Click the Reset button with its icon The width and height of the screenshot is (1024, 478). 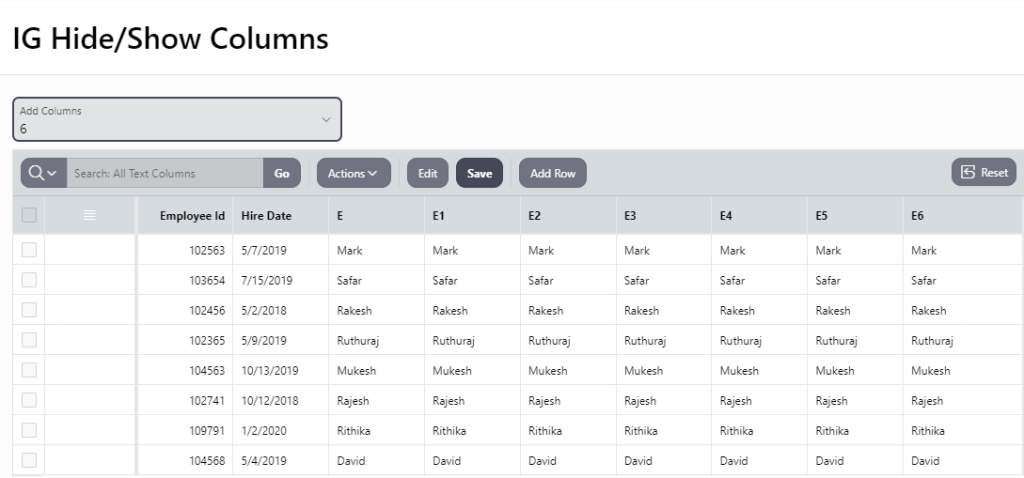(984, 172)
